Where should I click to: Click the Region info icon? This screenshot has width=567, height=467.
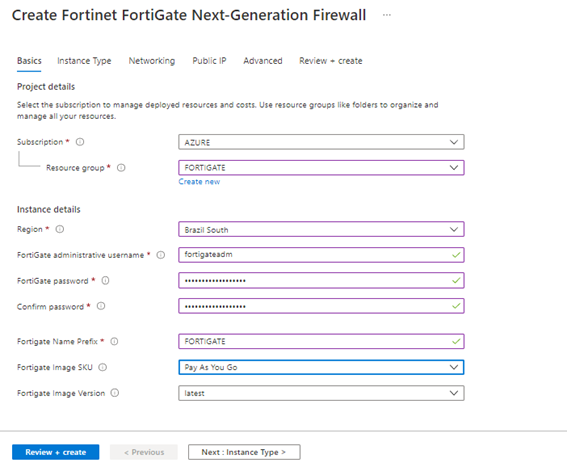(x=60, y=229)
